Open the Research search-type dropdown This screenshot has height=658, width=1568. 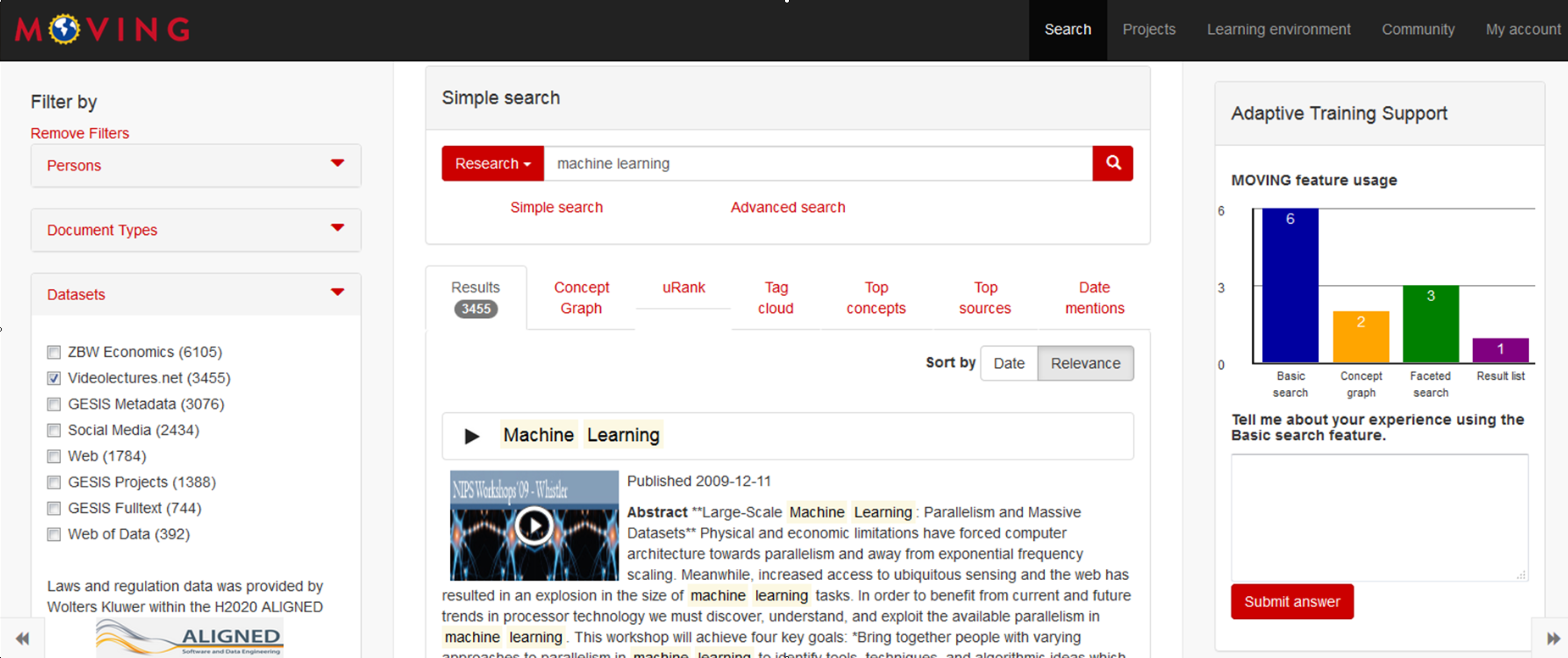coord(492,164)
